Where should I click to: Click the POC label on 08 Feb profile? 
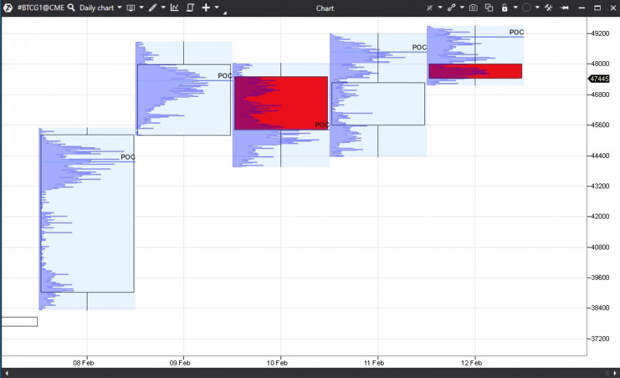[x=128, y=157]
